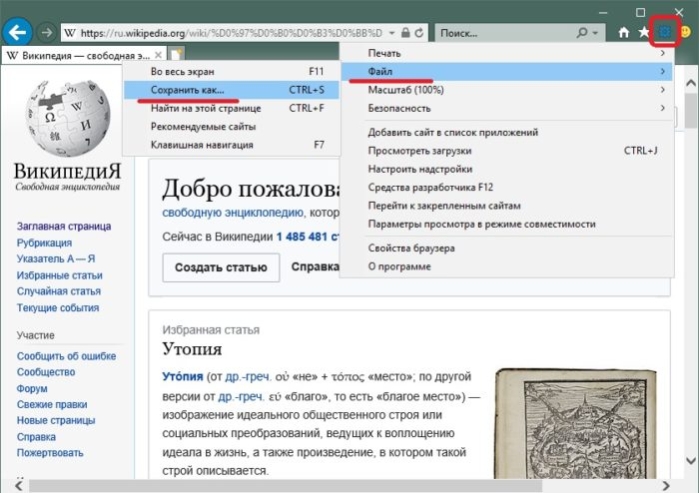
Task: Click the search magnifier icon
Action: (x=582, y=33)
